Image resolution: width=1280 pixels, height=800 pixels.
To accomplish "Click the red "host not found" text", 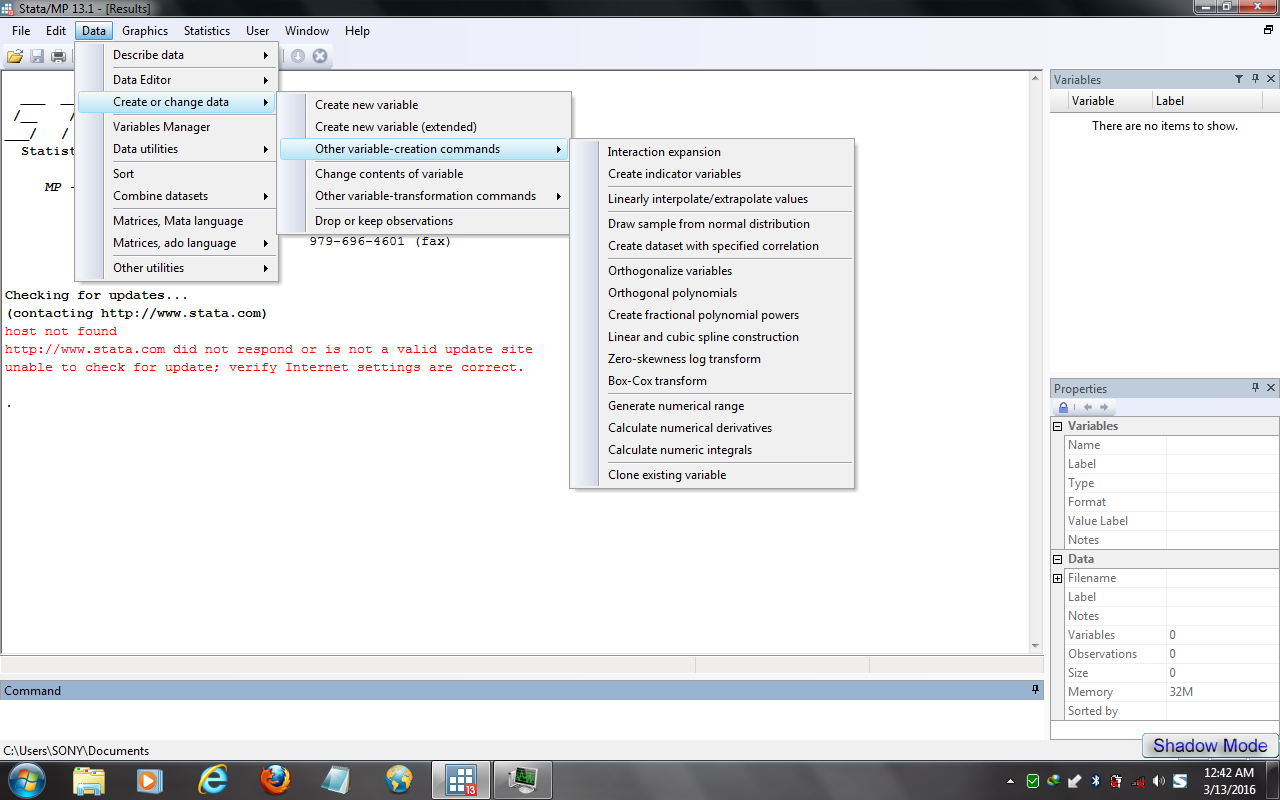I will [x=61, y=331].
